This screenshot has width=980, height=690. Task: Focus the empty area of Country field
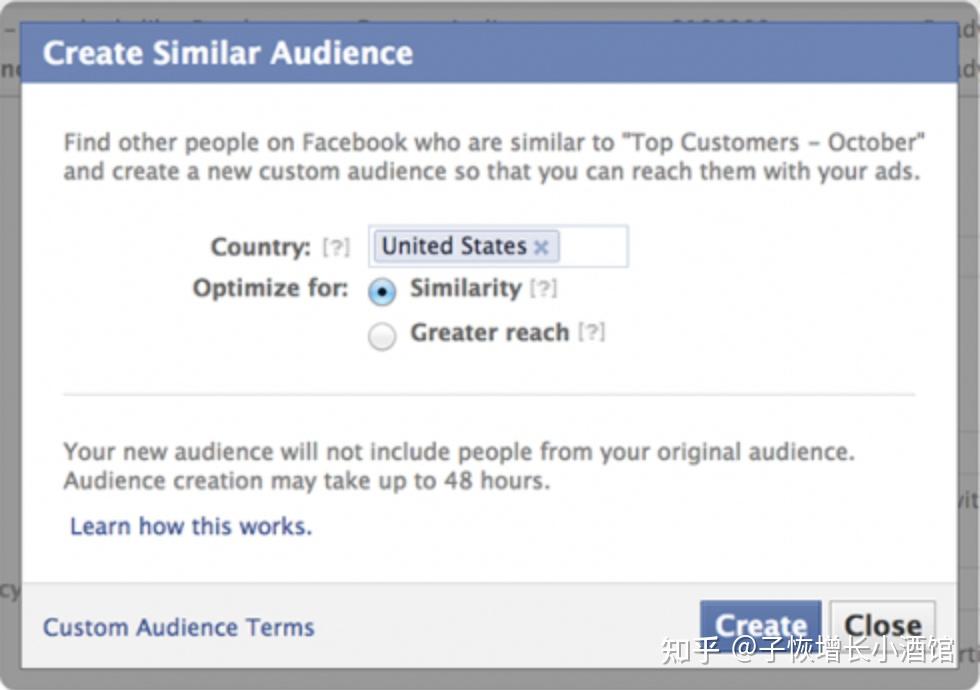[x=592, y=246]
